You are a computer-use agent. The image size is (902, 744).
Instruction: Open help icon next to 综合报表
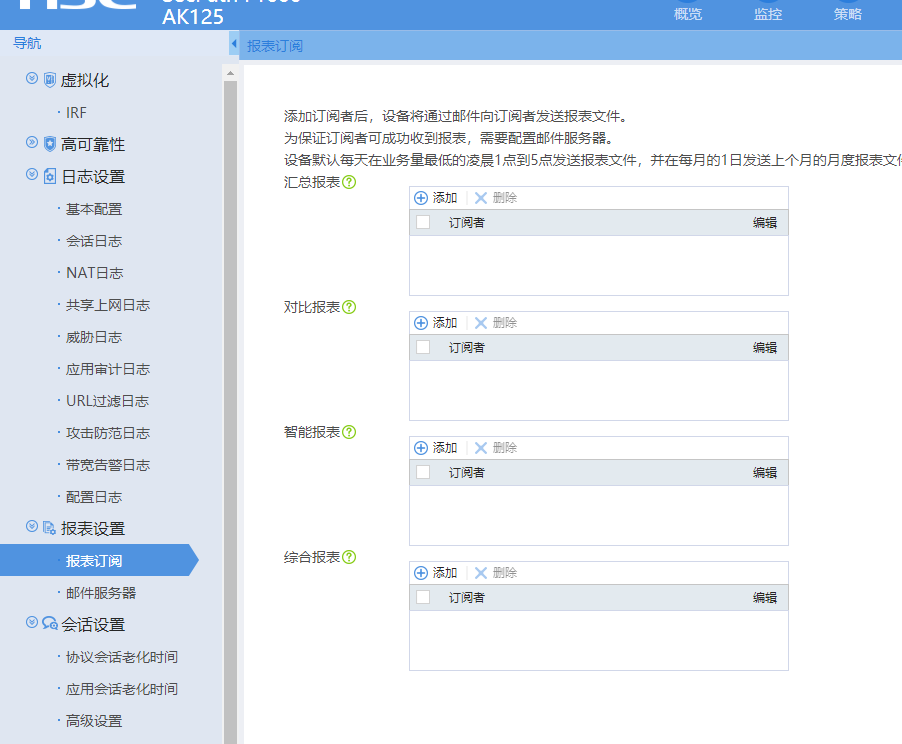point(349,557)
